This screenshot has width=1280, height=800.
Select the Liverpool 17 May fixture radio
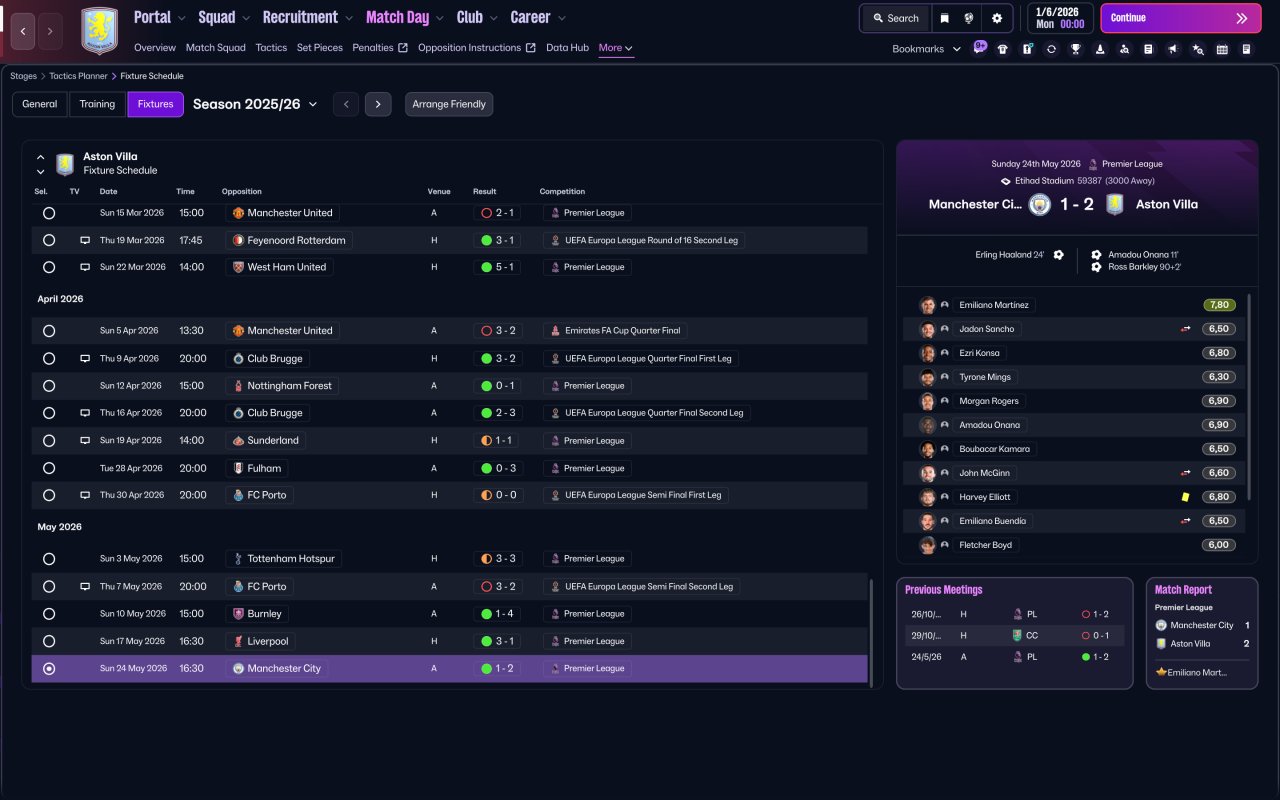49,641
